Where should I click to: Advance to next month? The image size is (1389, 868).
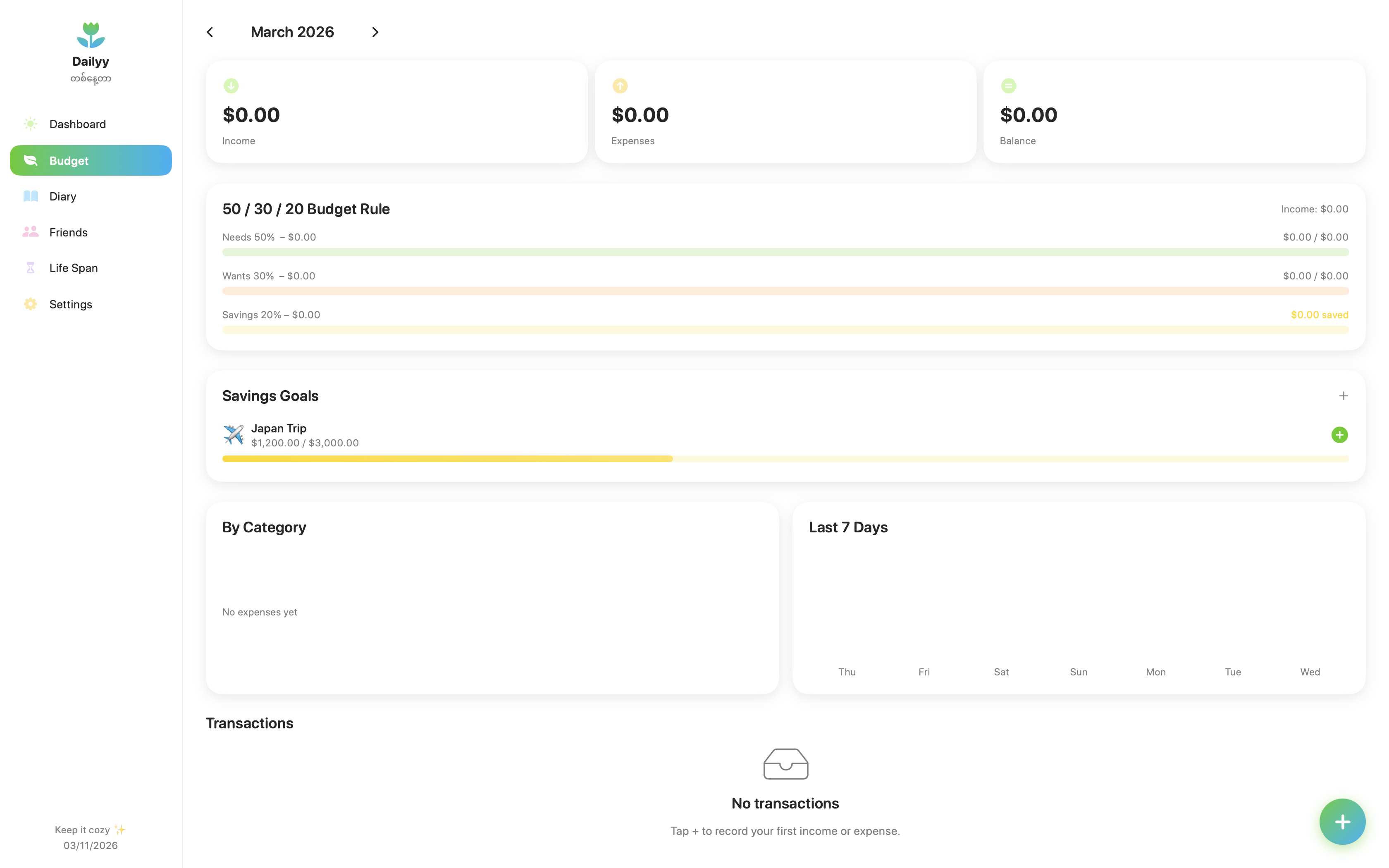click(x=375, y=32)
